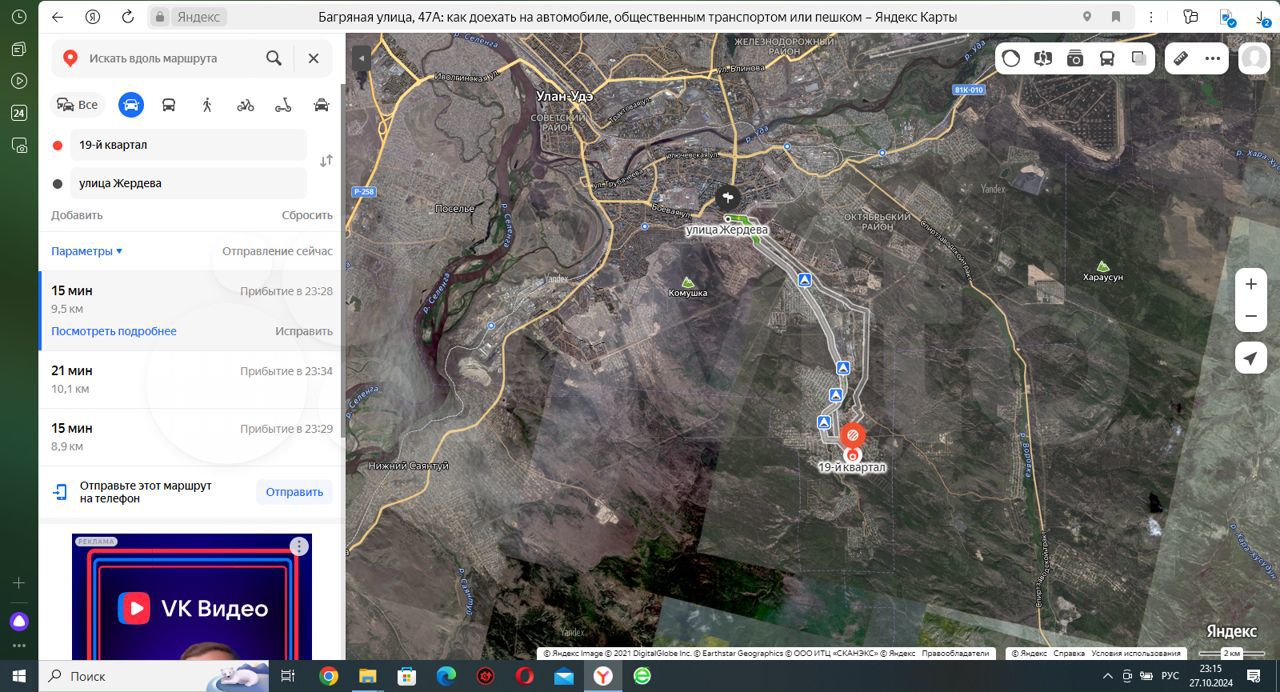The image size is (1280, 692).
Task: Open the tabs icon in the browser sidebar
Action: pos(19,49)
